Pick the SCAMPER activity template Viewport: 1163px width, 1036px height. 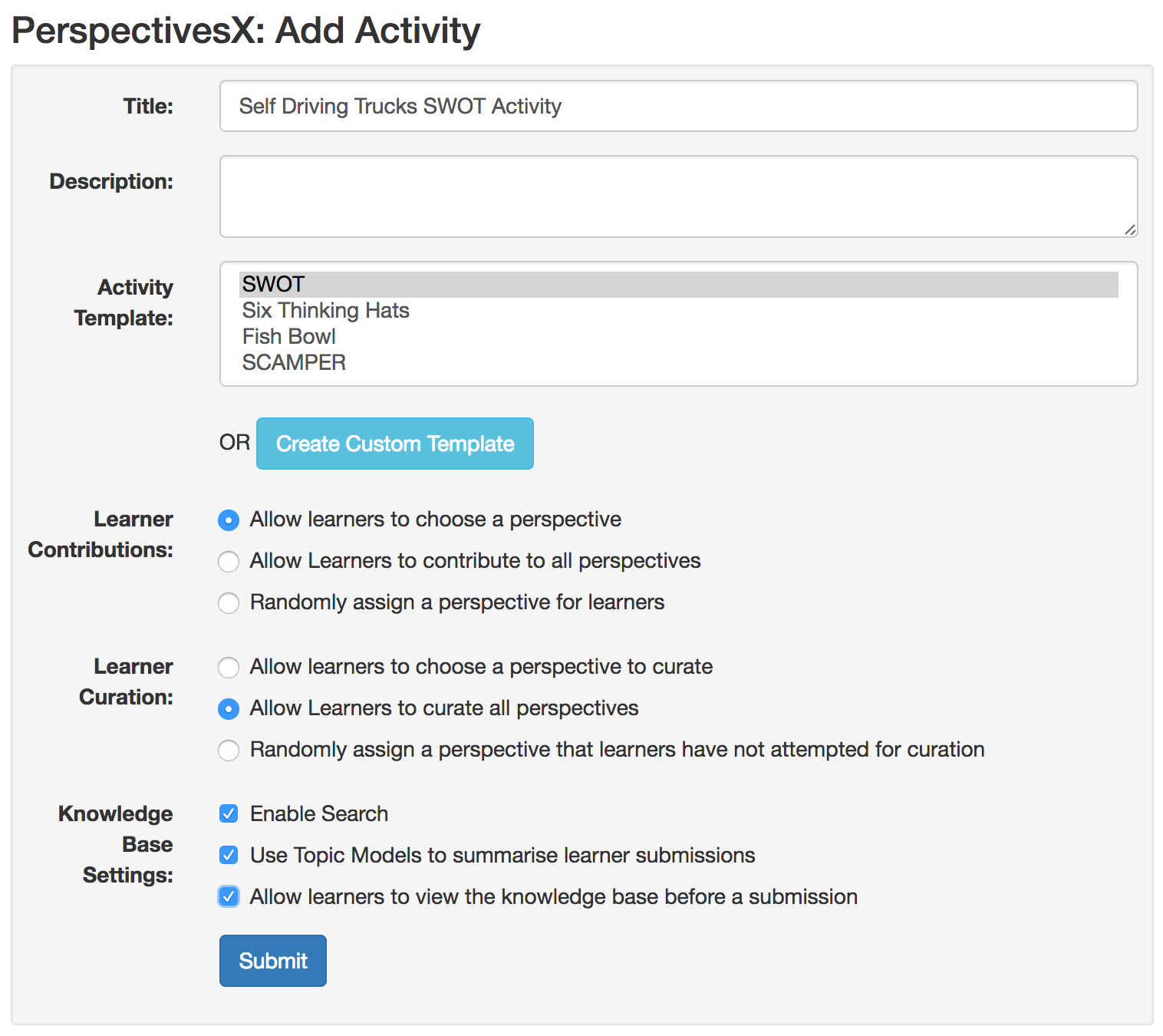[295, 363]
